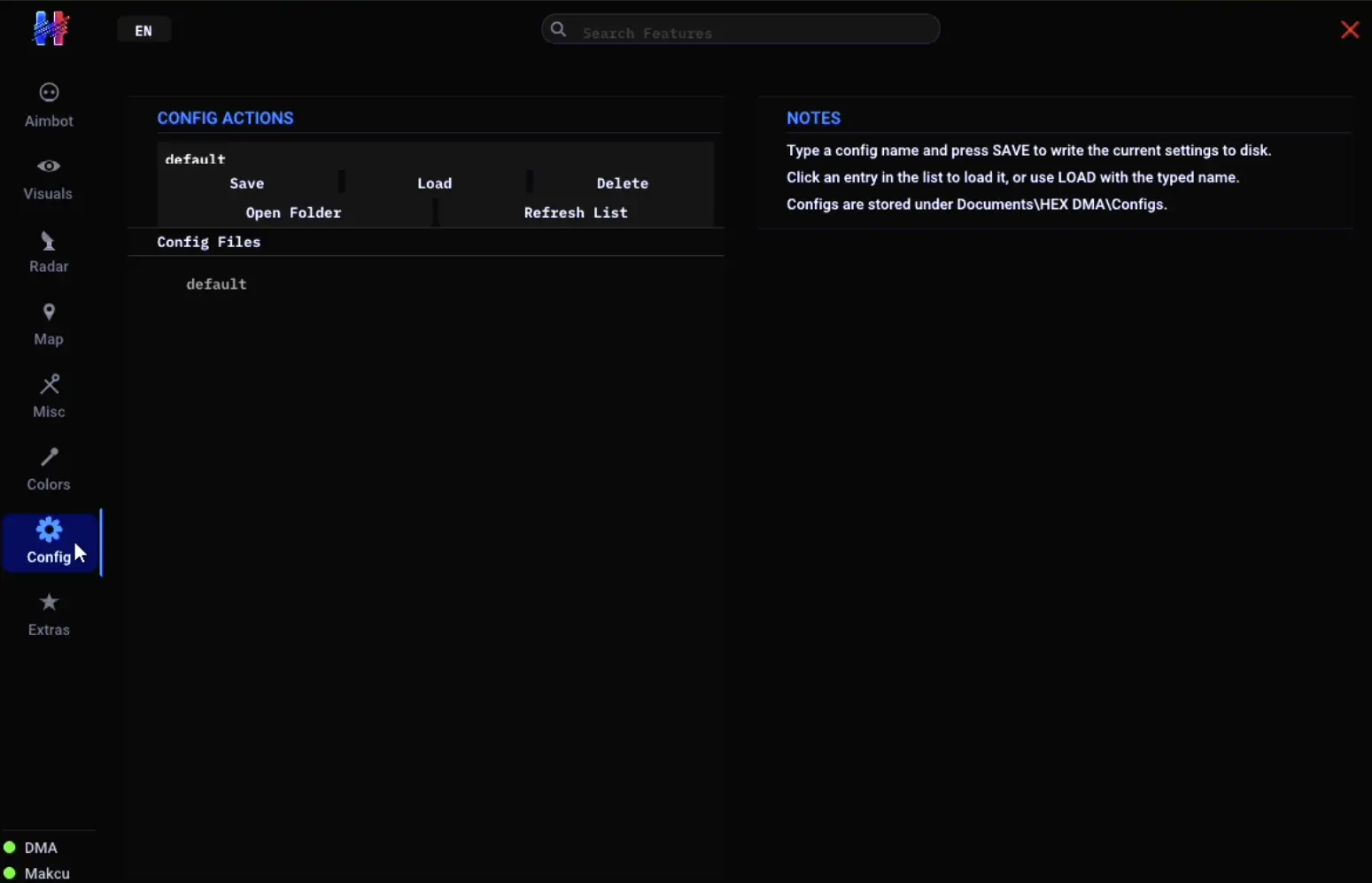Open the configs folder
Viewport: 1372px width, 883px height.
coord(294,213)
